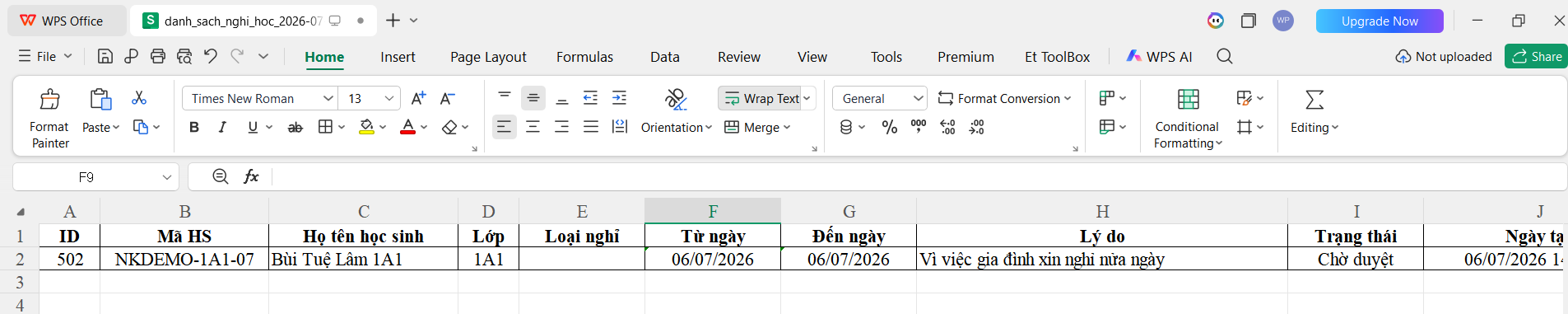
Task: Set Align Left horizontal alignment
Action: point(504,127)
